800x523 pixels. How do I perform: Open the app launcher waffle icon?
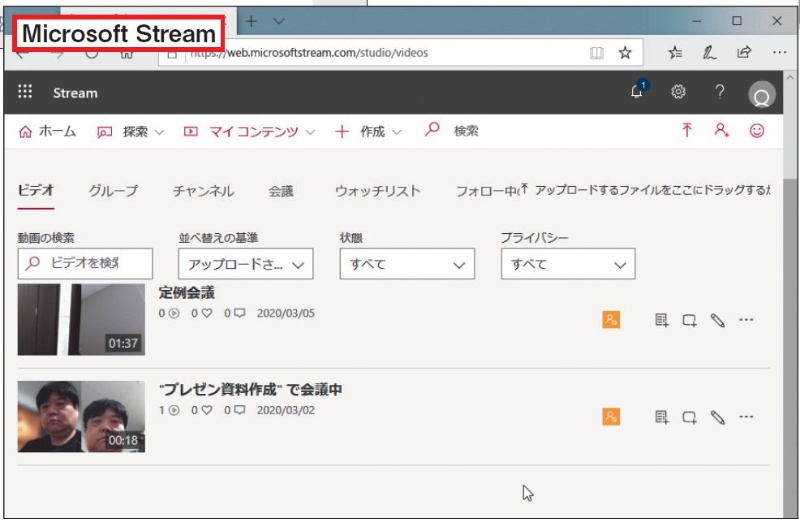tap(26, 93)
